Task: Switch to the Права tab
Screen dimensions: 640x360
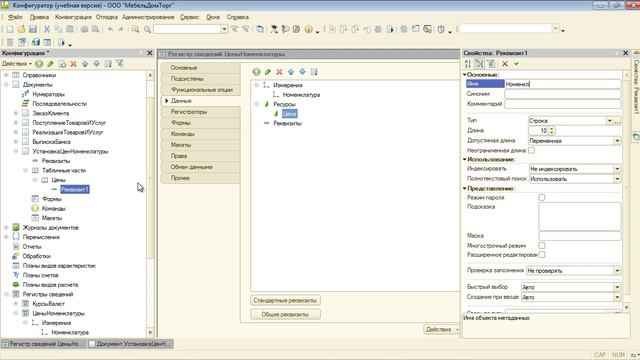Action: (200, 156)
